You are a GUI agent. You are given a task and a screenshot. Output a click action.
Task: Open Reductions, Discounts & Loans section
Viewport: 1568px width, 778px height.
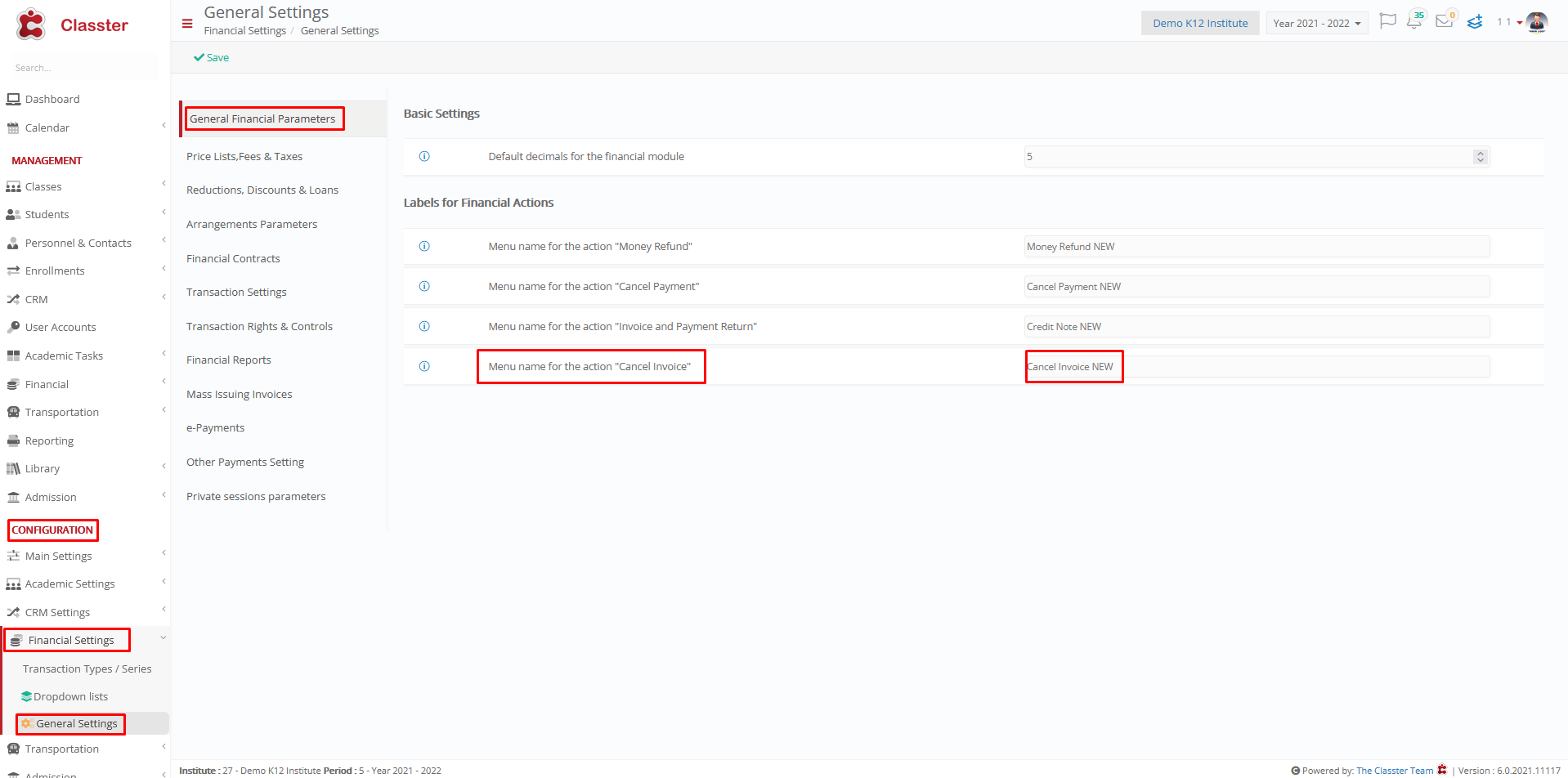coord(262,190)
